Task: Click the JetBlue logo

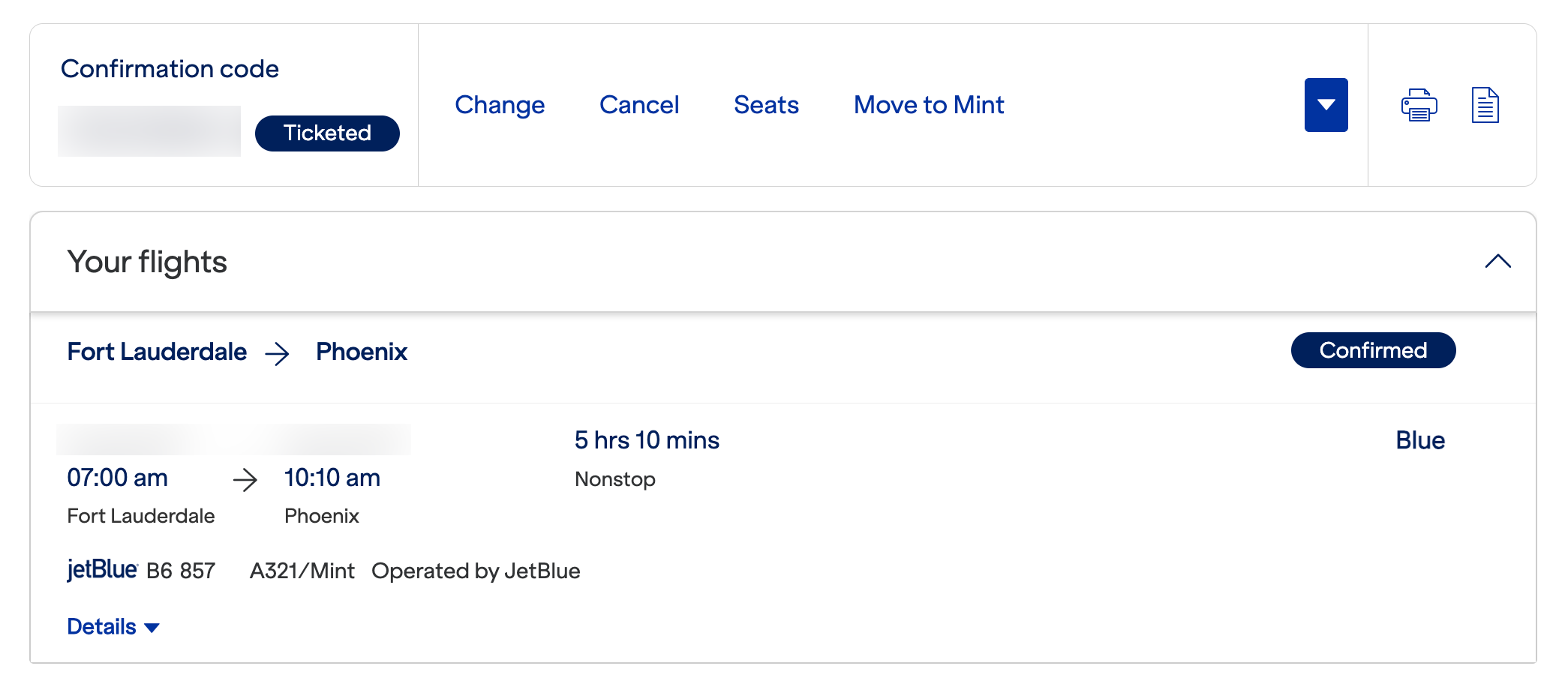Action: point(102,570)
